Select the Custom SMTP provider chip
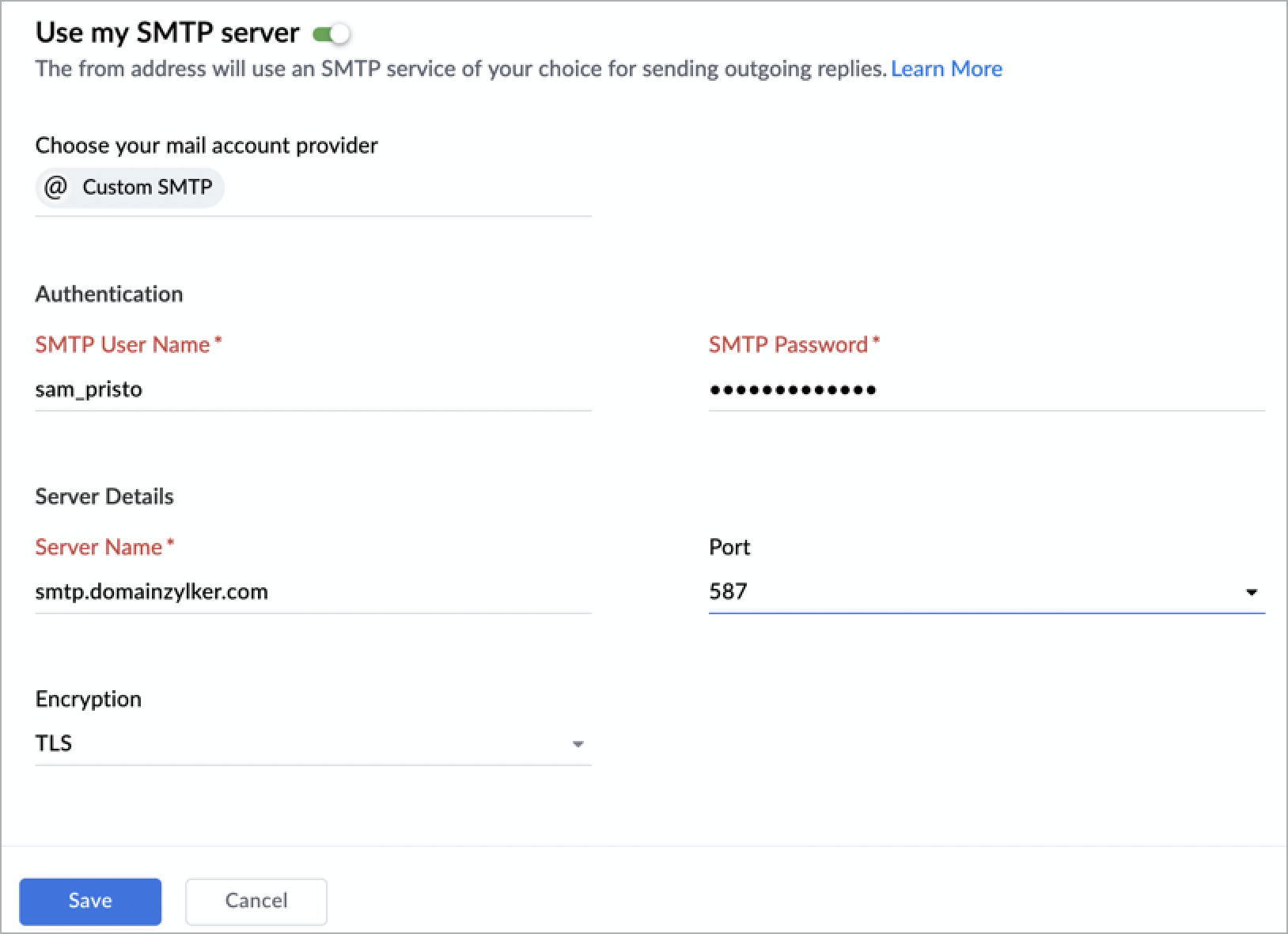1288x934 pixels. click(x=147, y=188)
